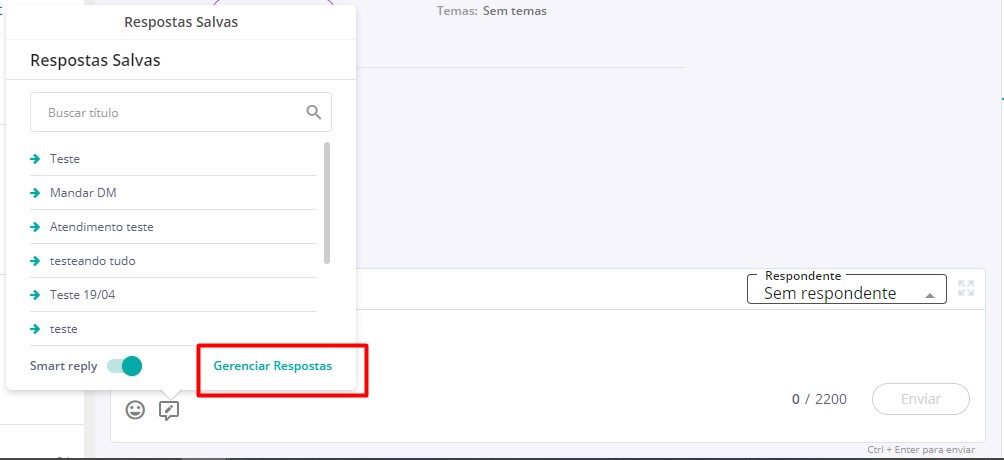Click the Smart reply label
This screenshot has height=460, width=1004.
tap(63, 366)
